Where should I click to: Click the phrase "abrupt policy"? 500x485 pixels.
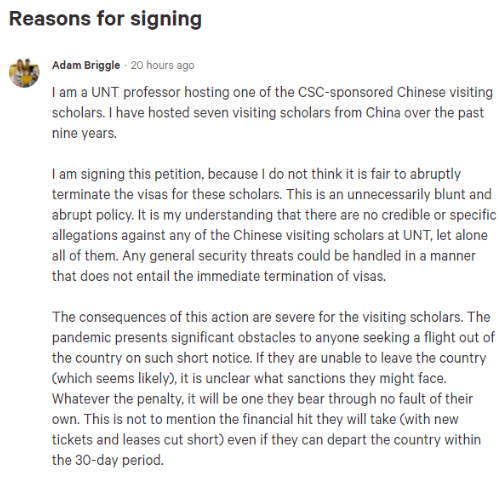[92, 215]
